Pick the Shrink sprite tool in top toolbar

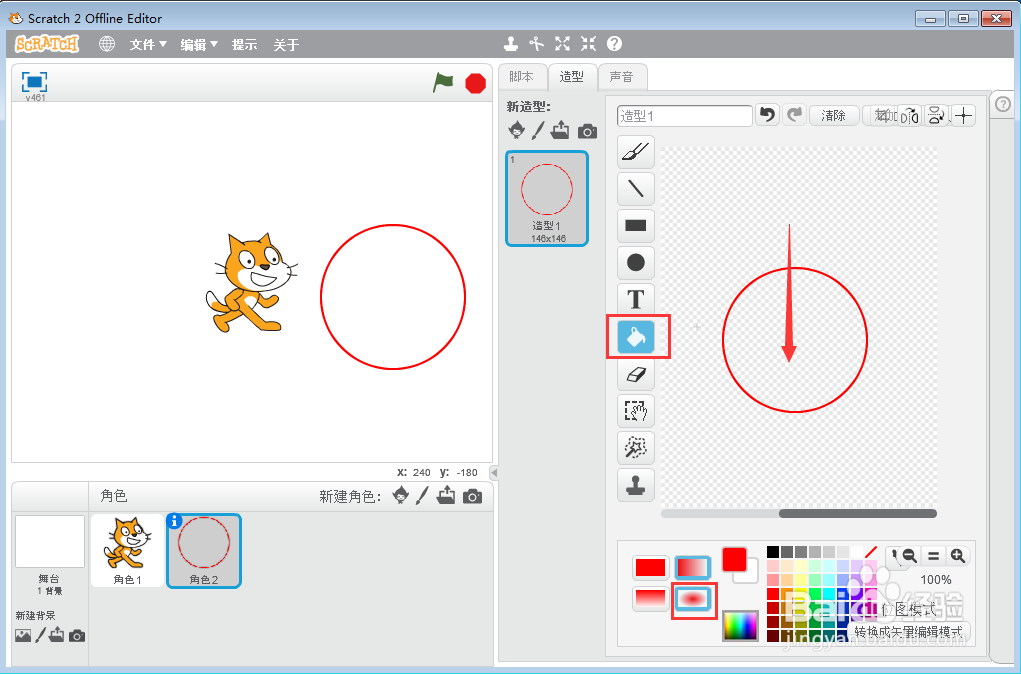(589, 44)
